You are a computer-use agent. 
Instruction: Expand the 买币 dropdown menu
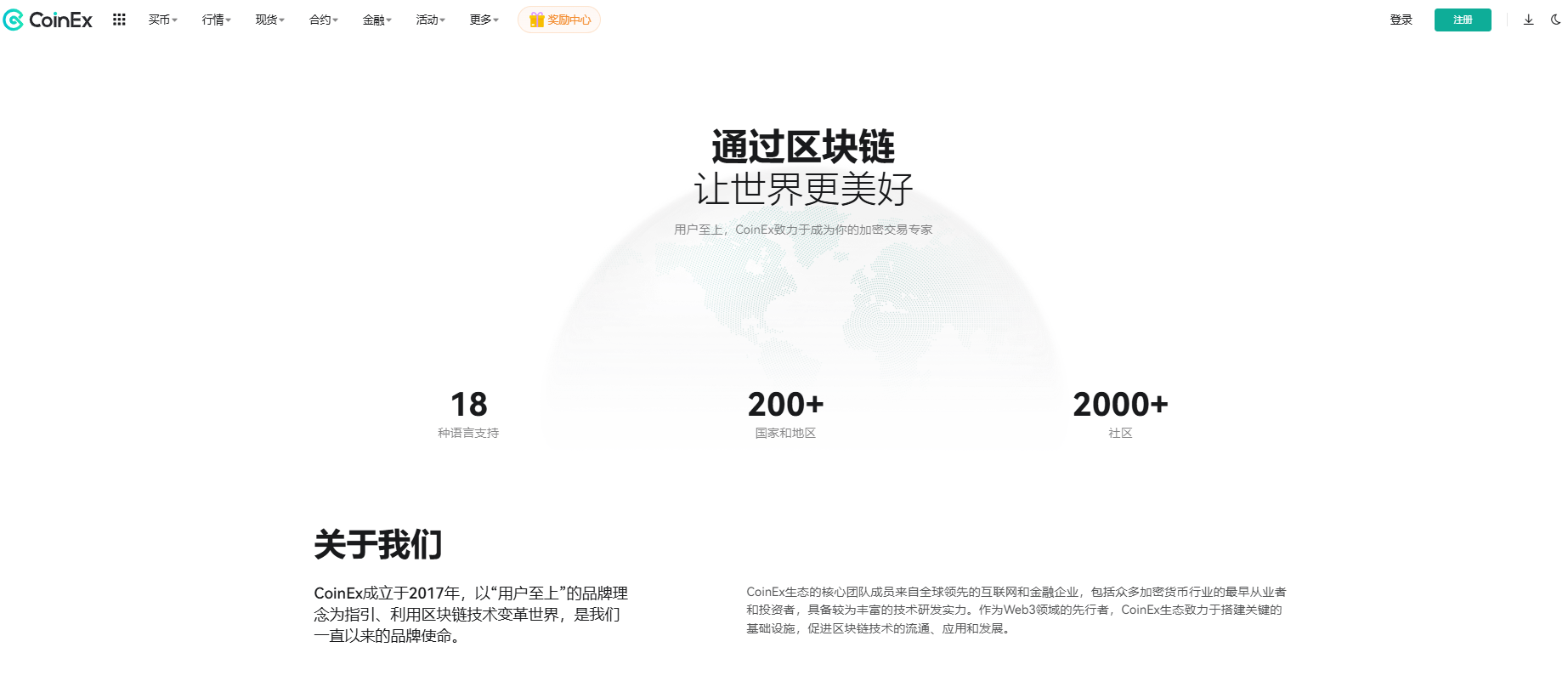pyautogui.click(x=162, y=20)
